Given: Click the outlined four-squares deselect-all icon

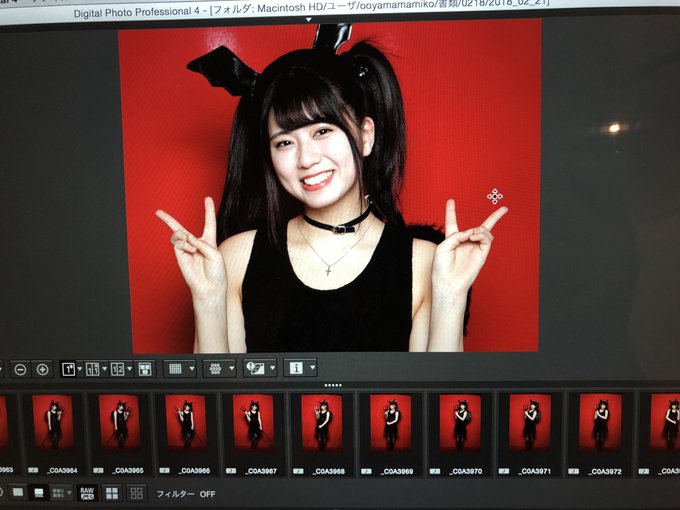Looking at the screenshot, I should (x=137, y=493).
